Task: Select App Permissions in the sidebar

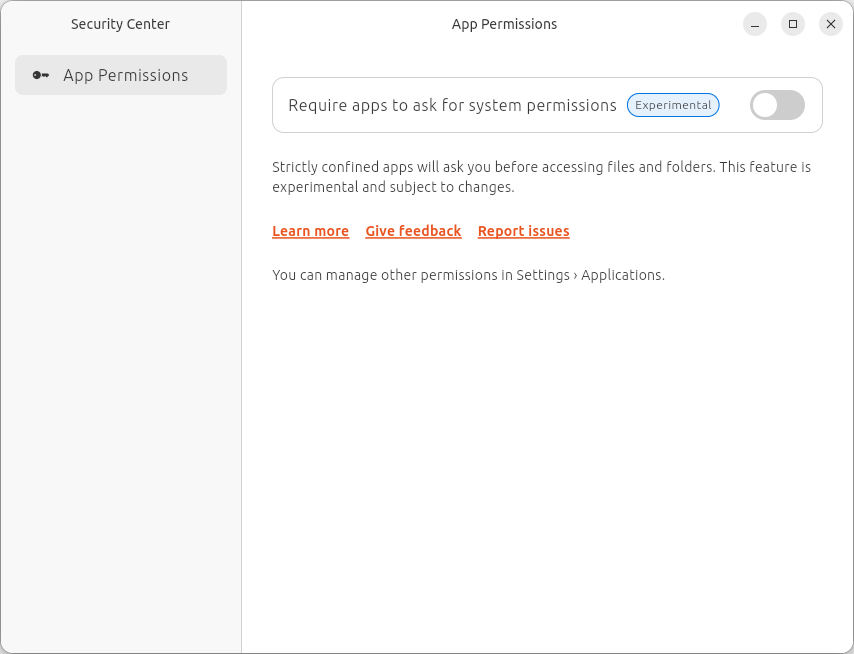Action: 125,75
